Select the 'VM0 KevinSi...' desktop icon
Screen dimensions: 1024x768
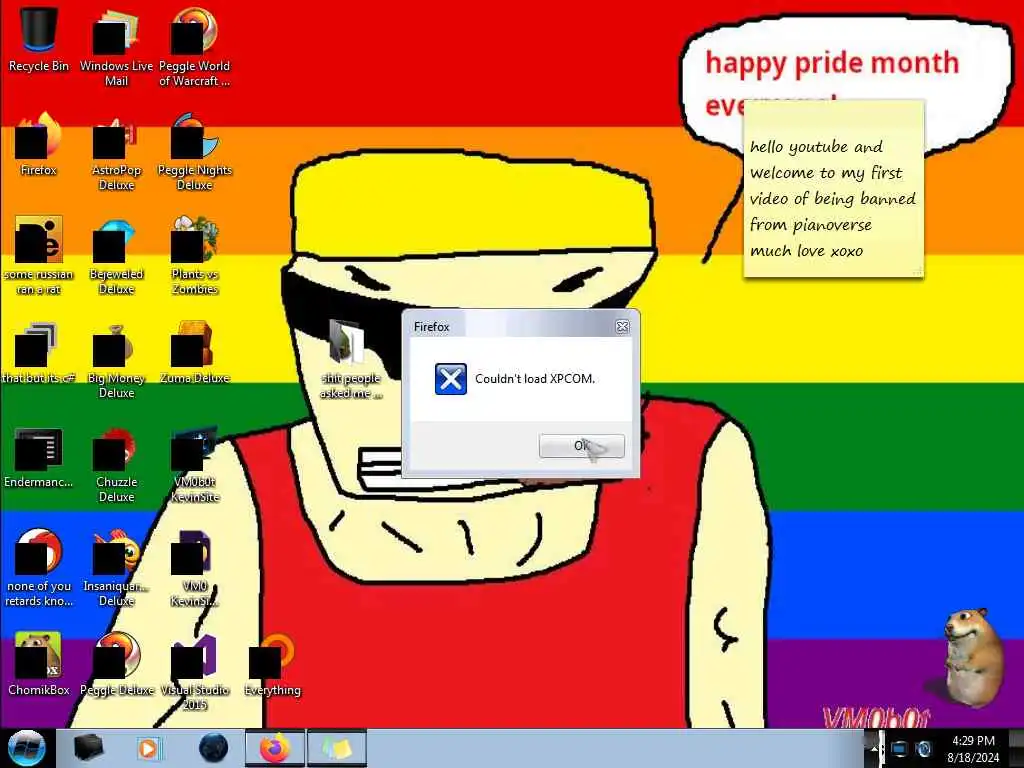195,568
